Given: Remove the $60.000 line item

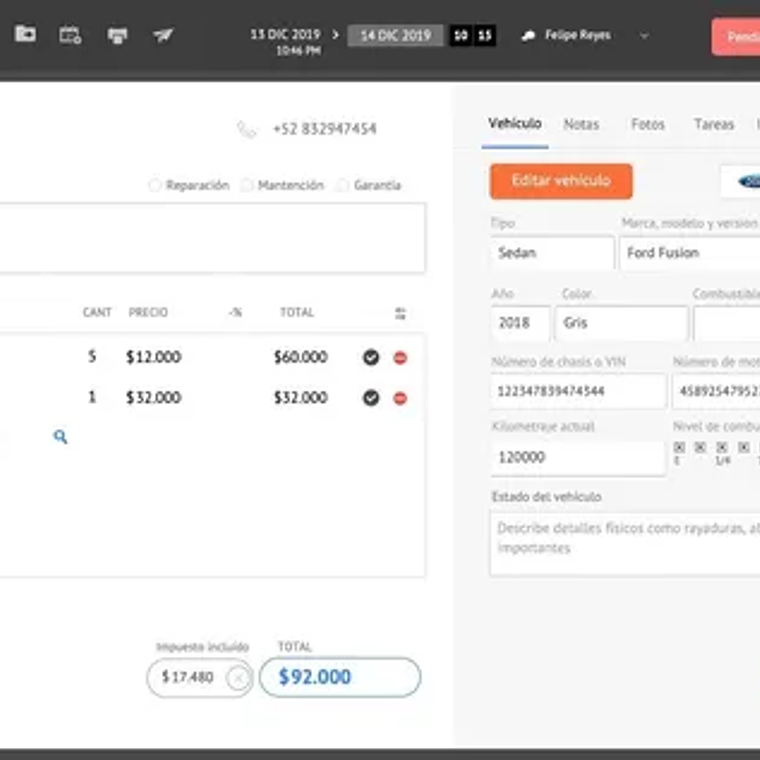Looking at the screenshot, I should (400, 358).
